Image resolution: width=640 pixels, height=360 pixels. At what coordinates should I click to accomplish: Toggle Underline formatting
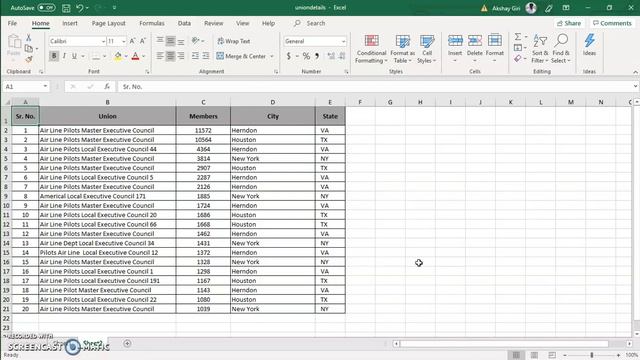pyautogui.click(x=74, y=56)
